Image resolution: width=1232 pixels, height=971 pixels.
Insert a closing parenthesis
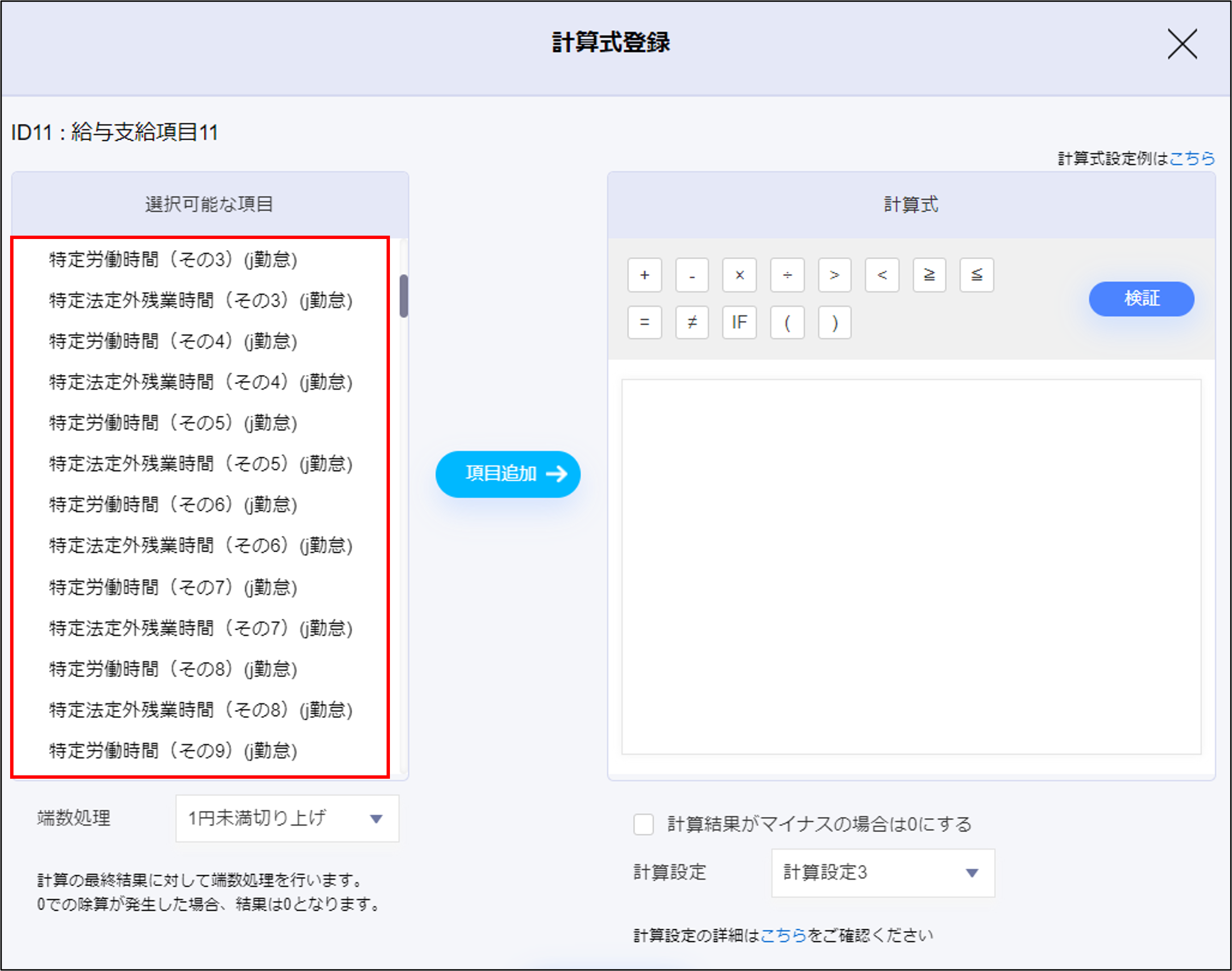pyautogui.click(x=835, y=323)
